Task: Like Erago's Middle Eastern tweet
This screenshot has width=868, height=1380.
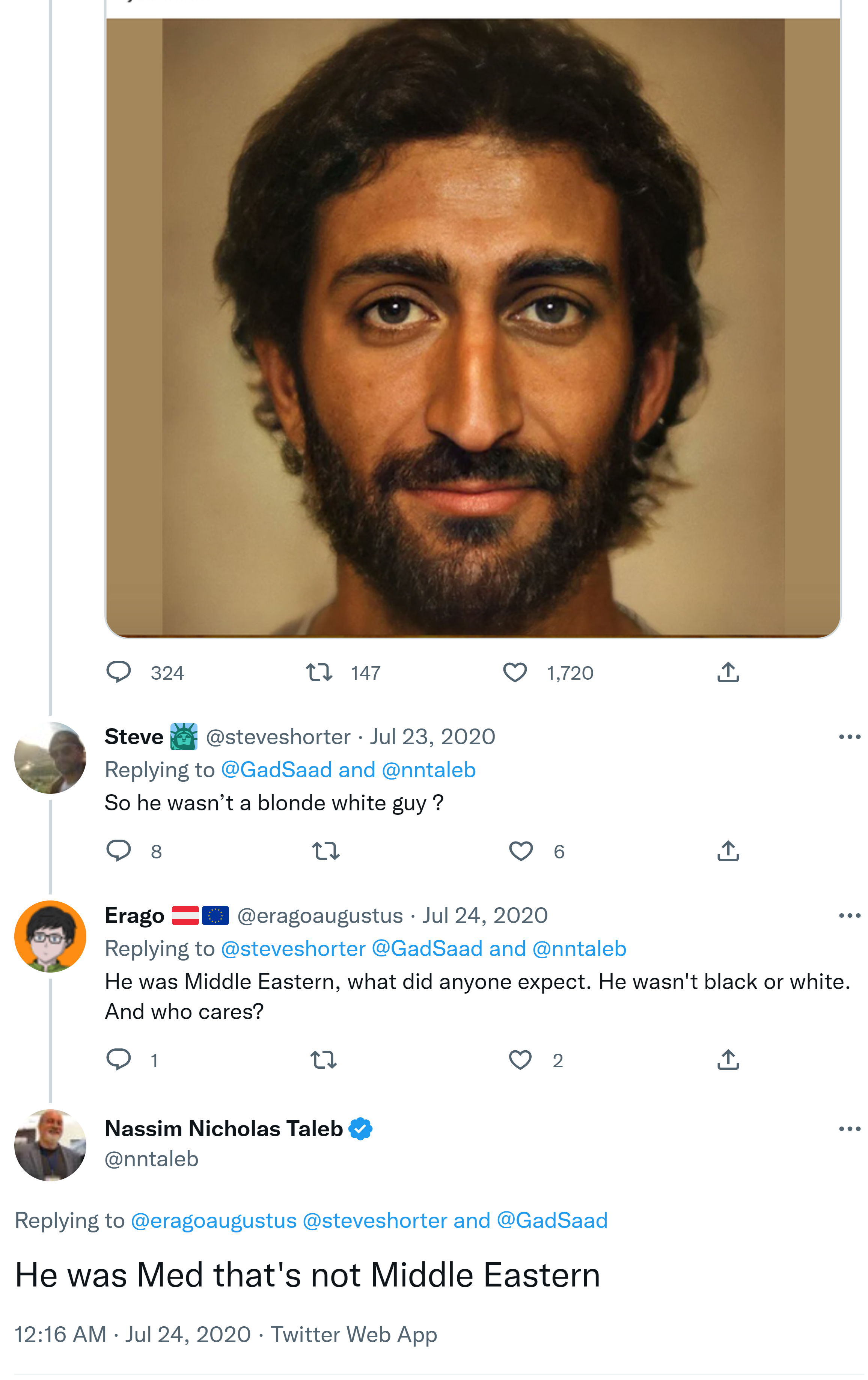Action: 520,1060
